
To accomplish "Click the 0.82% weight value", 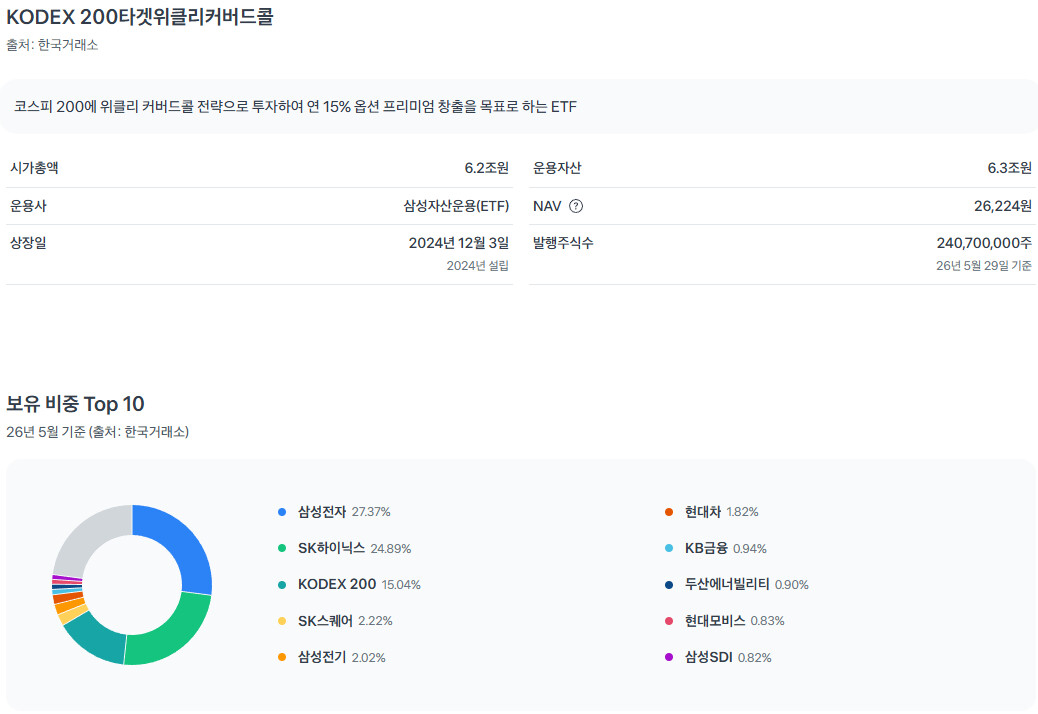I will [755, 658].
